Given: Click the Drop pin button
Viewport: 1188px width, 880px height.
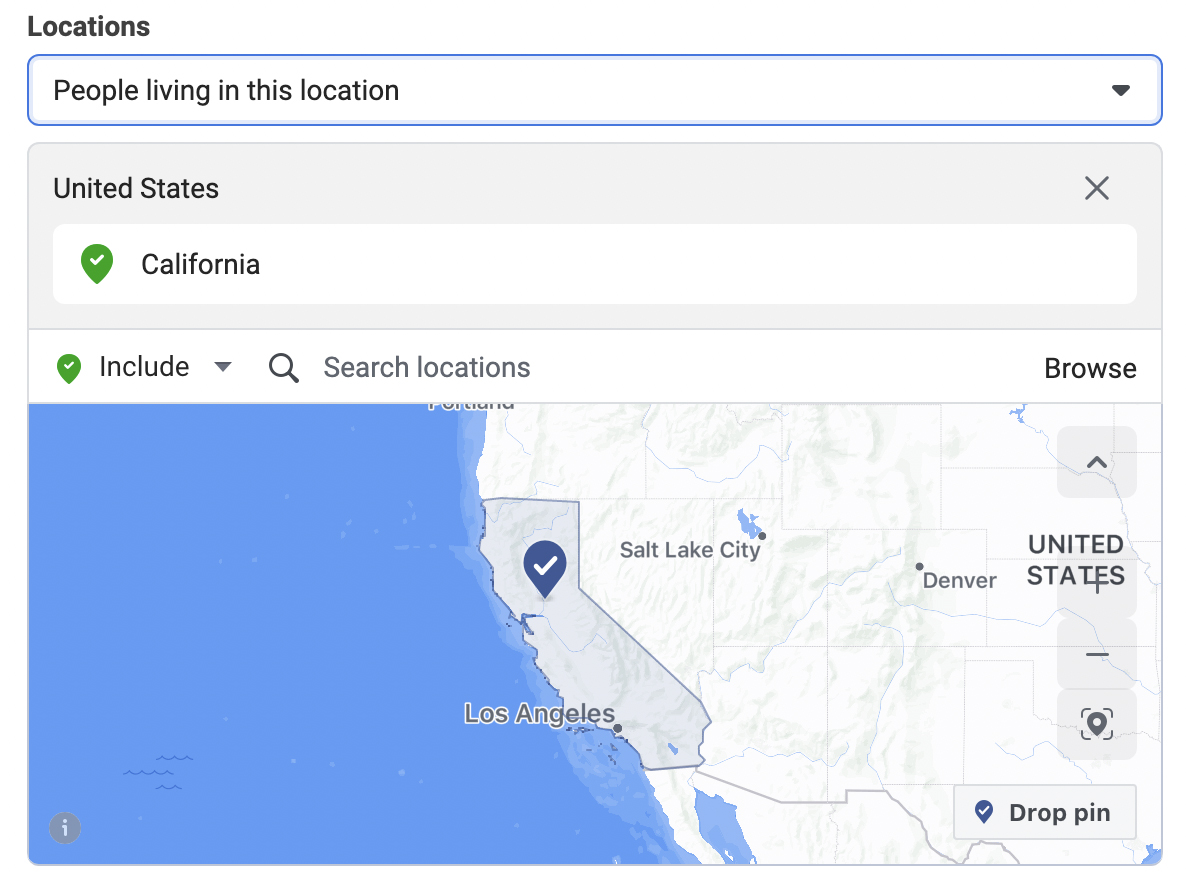Looking at the screenshot, I should [1045, 812].
